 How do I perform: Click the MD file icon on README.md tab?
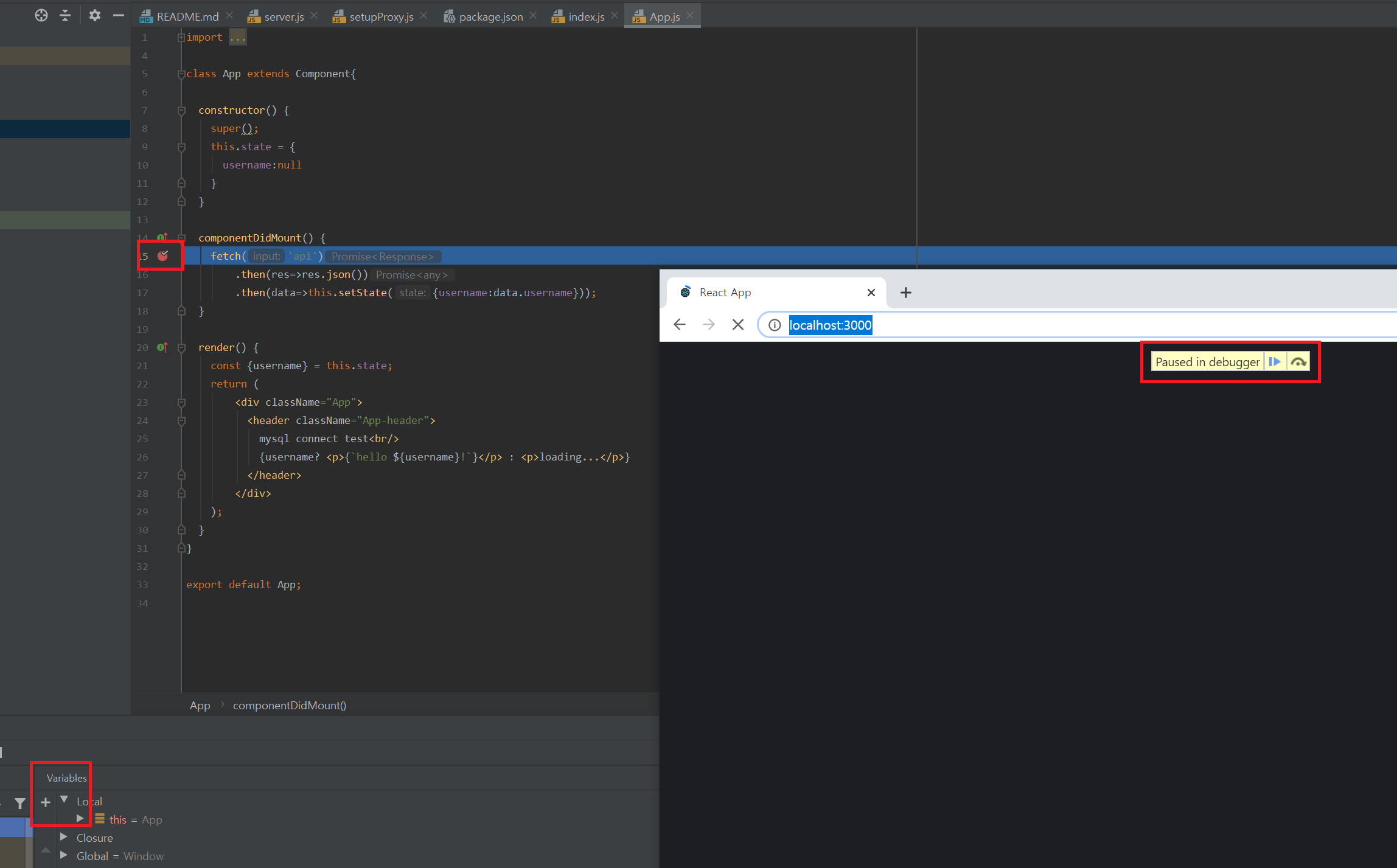click(145, 16)
